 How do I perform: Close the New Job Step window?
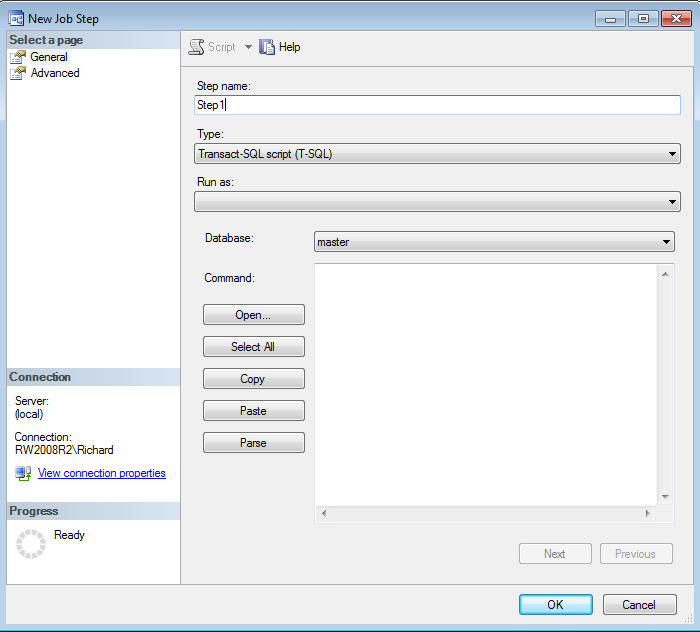tap(676, 19)
